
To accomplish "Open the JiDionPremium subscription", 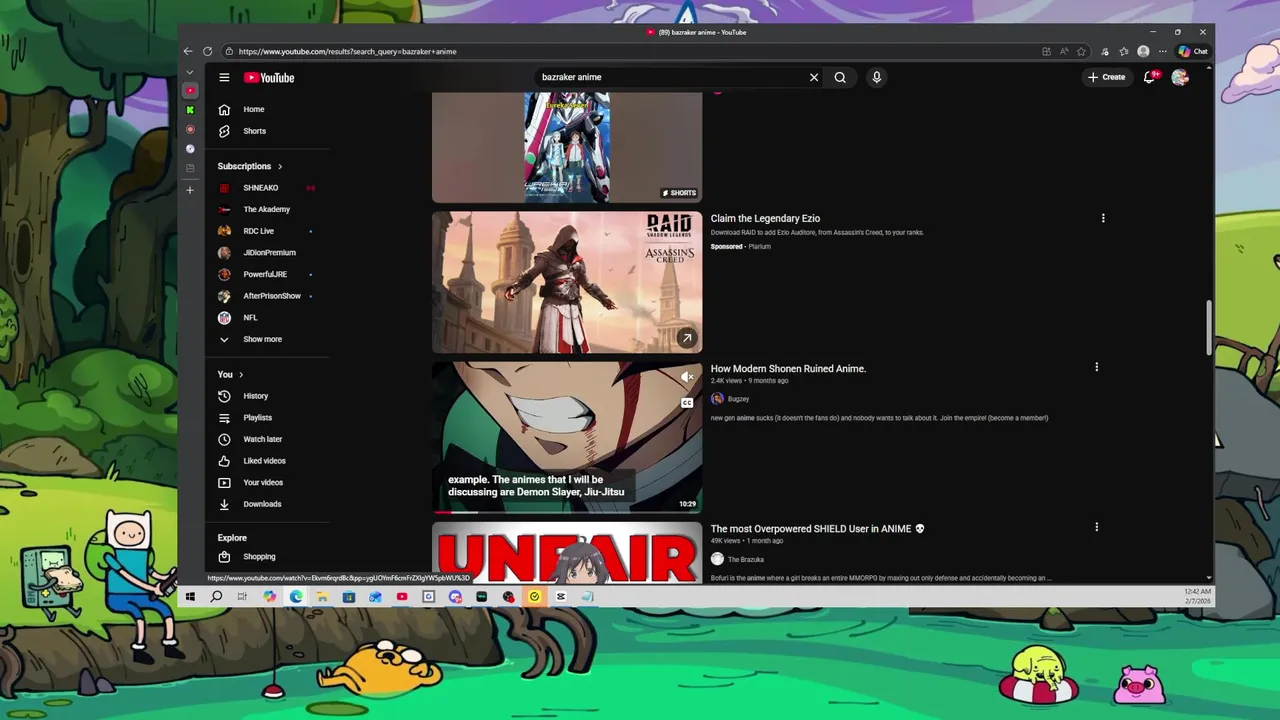I will pyautogui.click(x=268, y=253).
